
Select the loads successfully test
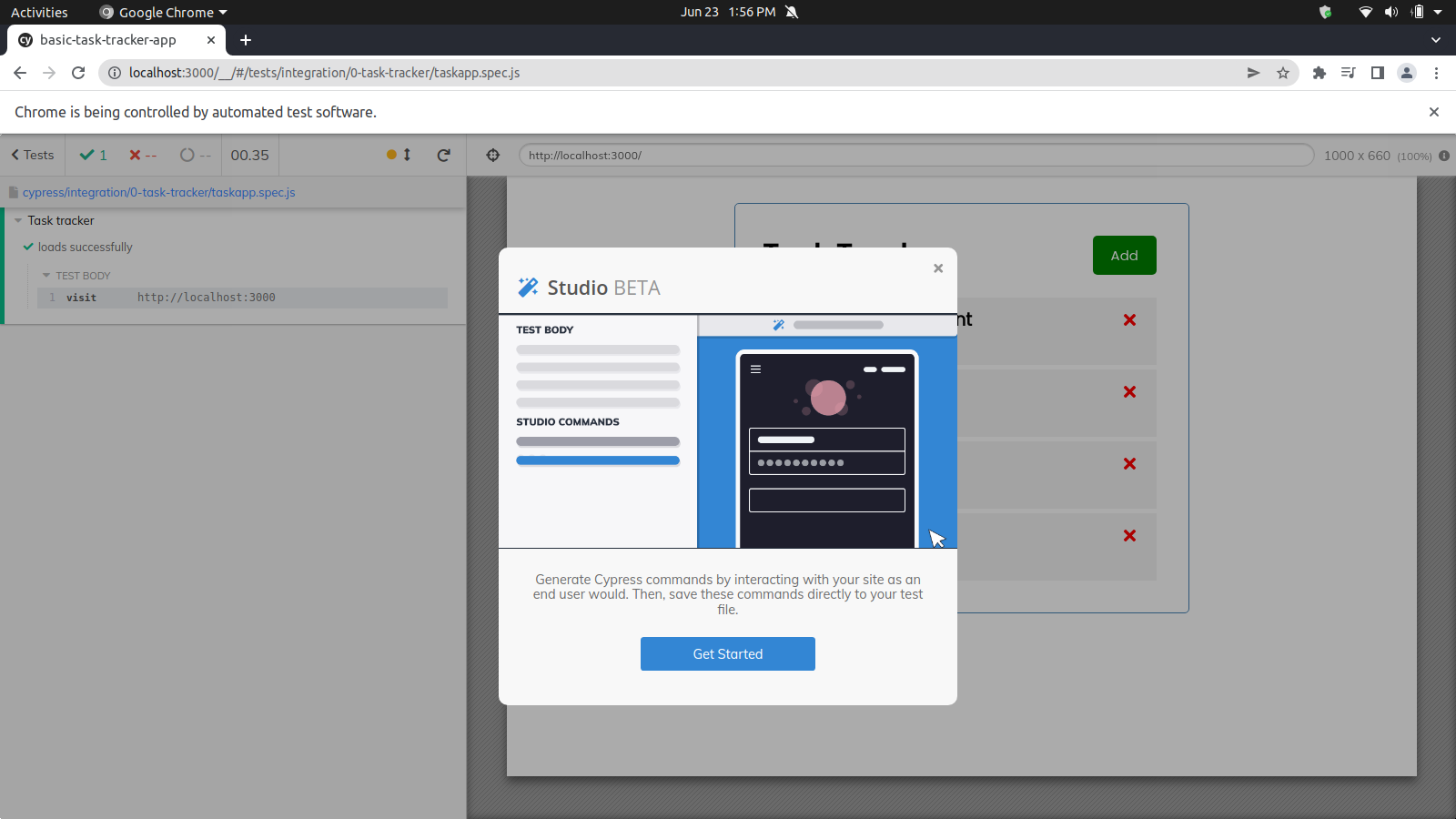pos(85,247)
